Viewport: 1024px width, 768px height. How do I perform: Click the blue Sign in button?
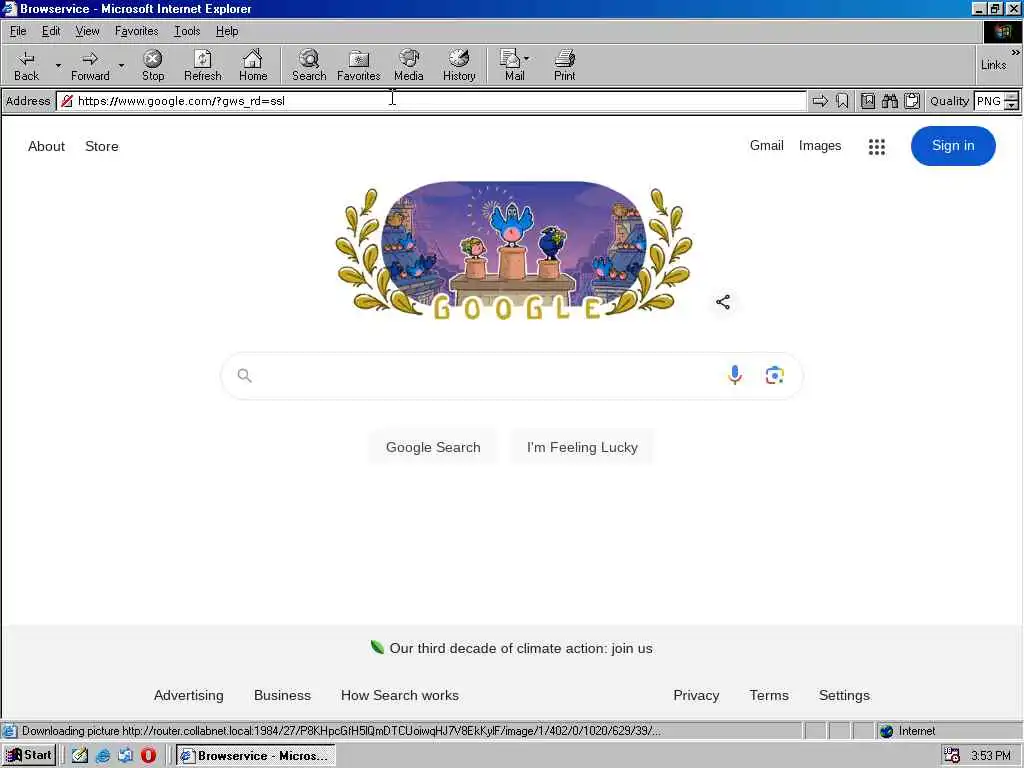(x=953, y=146)
